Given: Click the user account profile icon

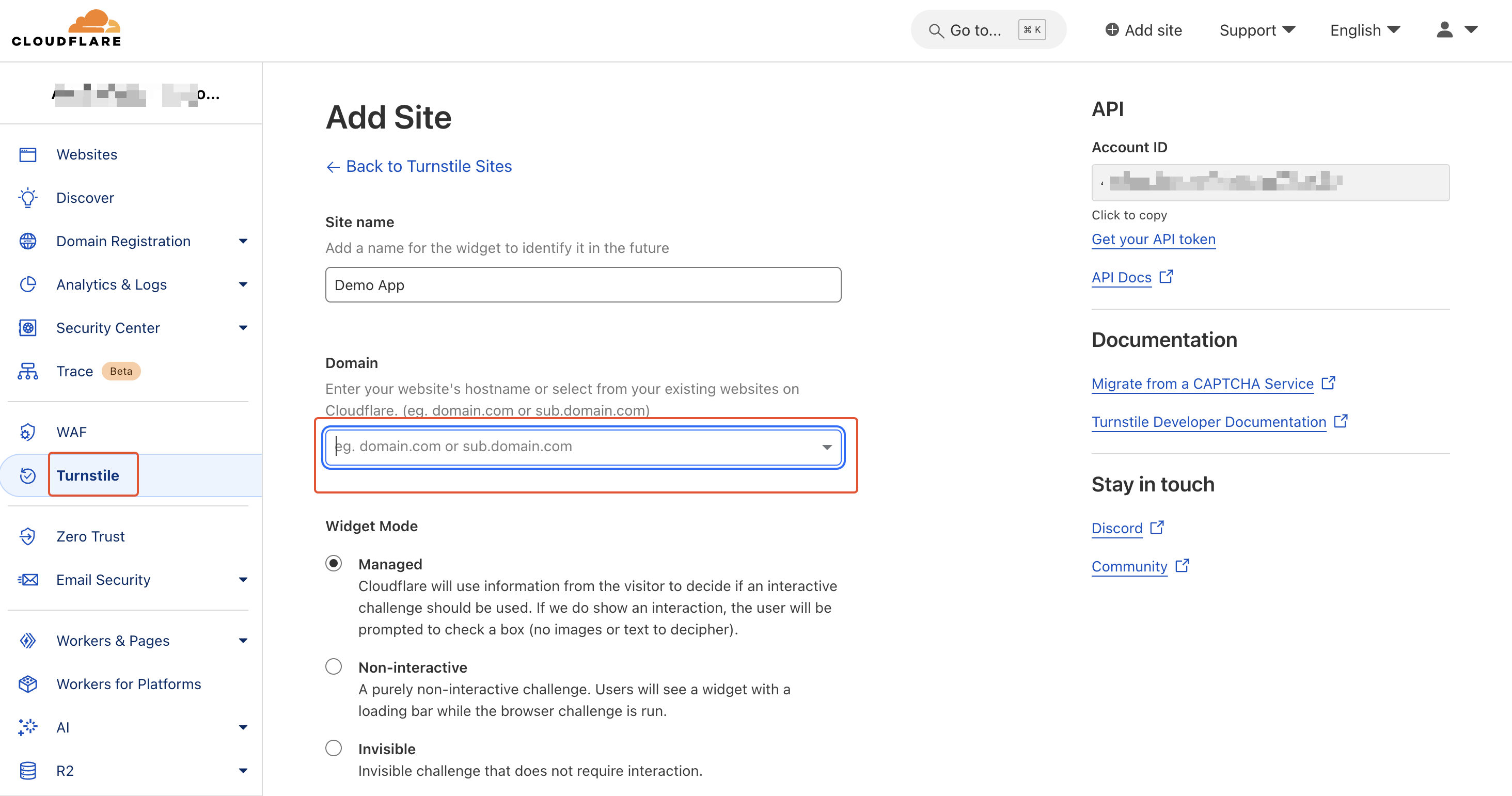Looking at the screenshot, I should 1444,30.
